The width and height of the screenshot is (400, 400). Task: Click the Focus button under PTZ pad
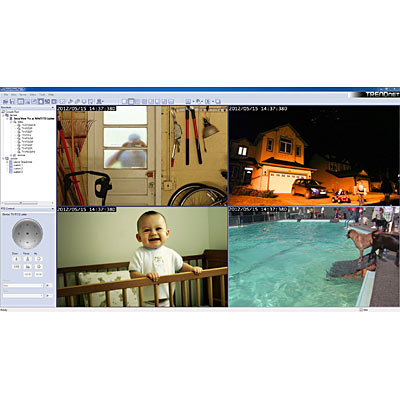pos(28,259)
